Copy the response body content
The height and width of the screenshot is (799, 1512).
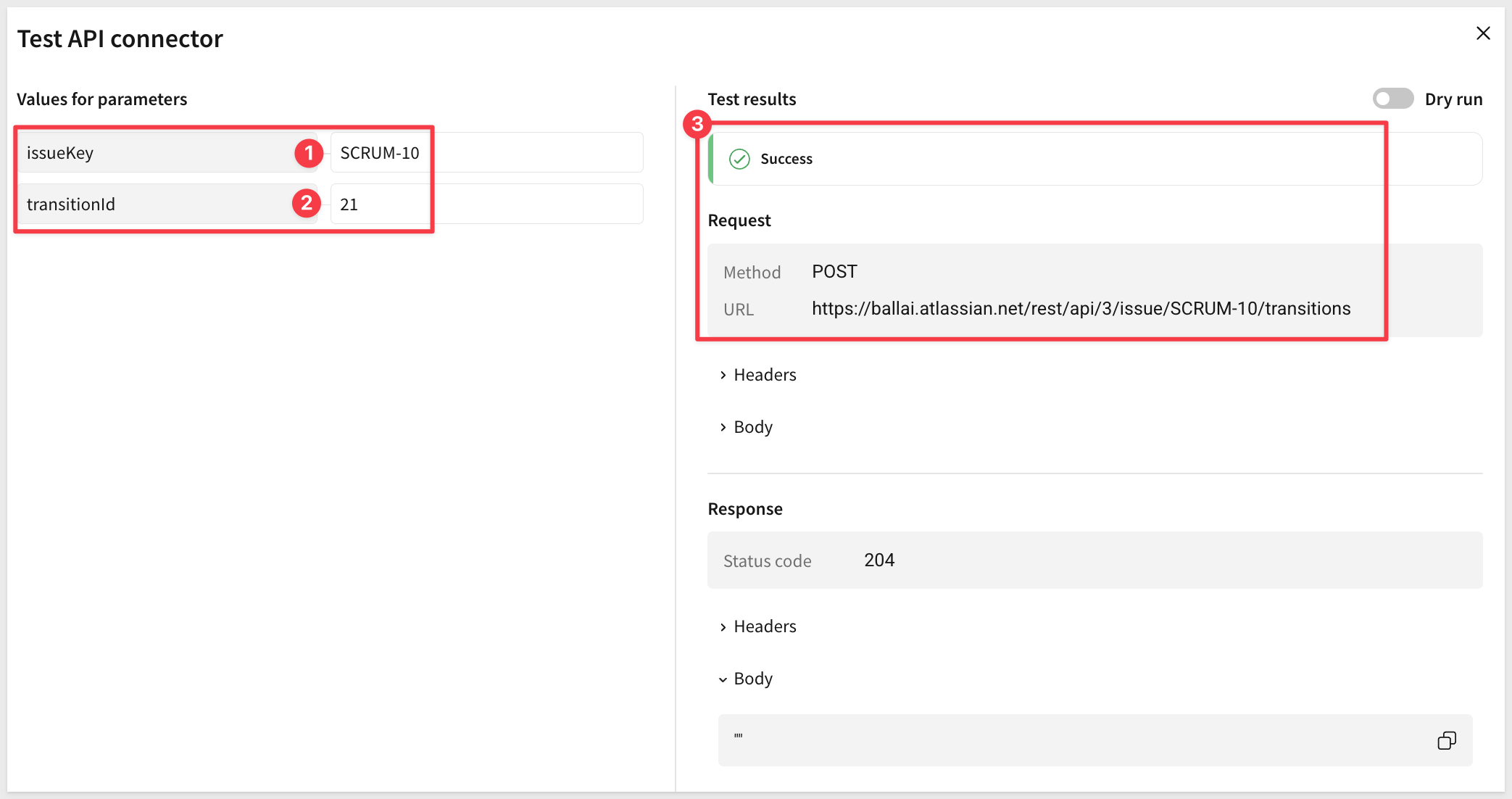tap(1446, 740)
